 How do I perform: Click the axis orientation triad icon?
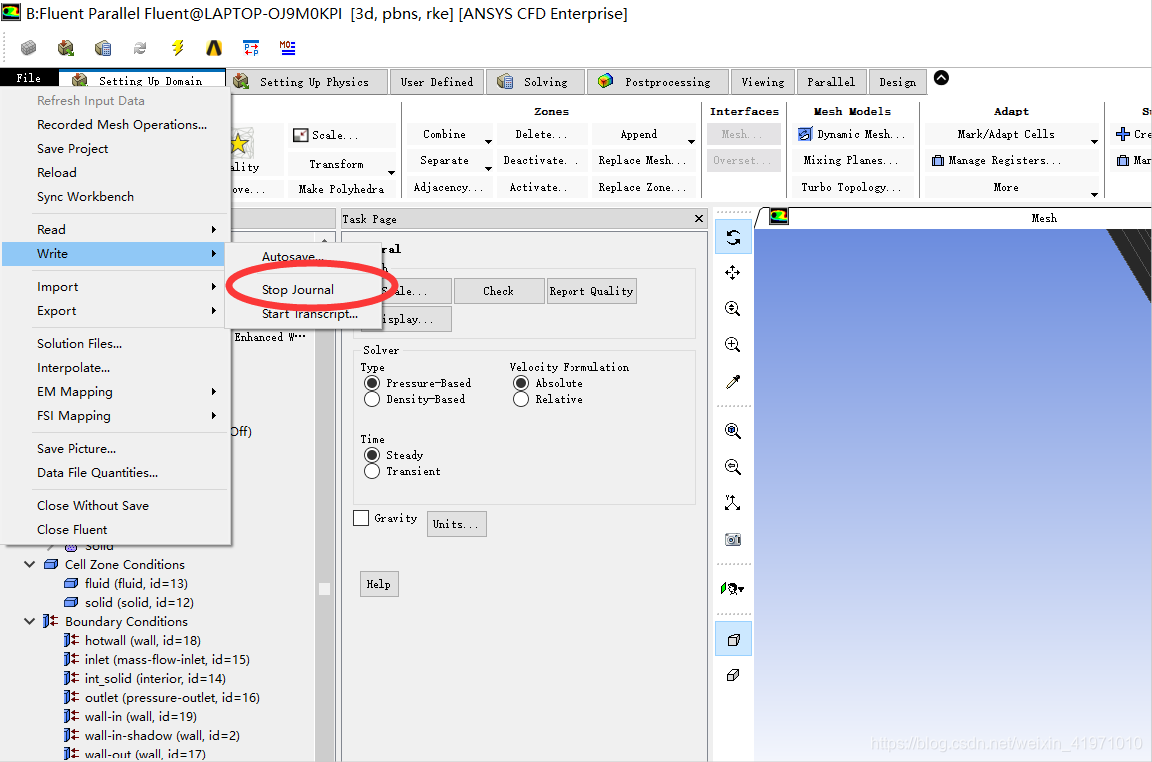tap(733, 503)
